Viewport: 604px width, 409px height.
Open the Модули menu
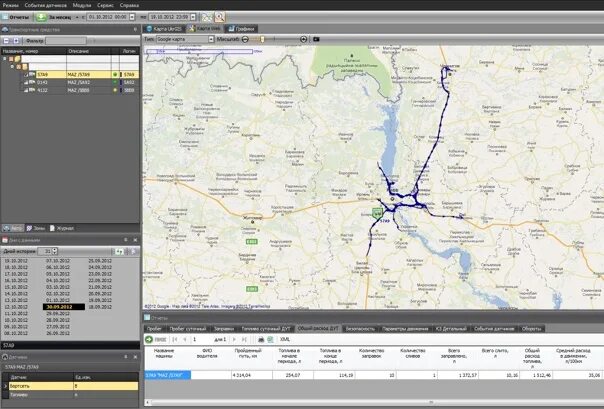click(x=82, y=5)
